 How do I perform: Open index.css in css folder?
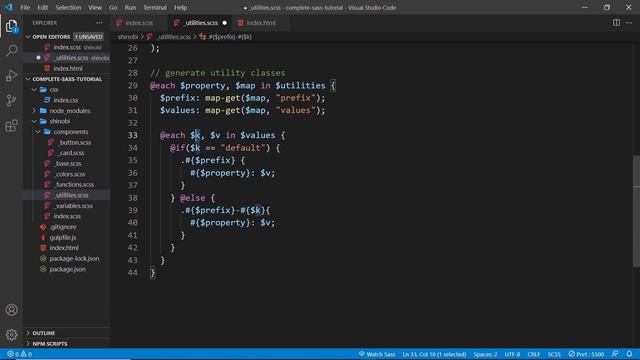pos(66,100)
